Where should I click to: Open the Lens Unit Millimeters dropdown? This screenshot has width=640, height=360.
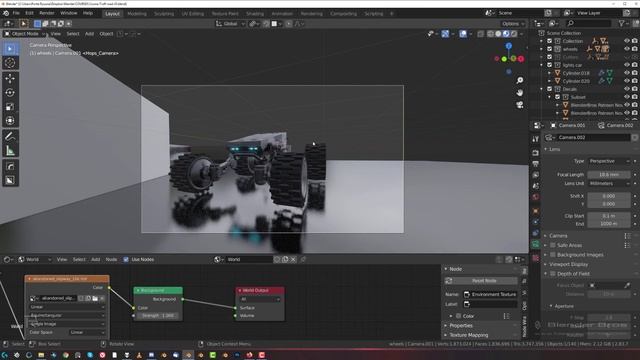[609, 184]
